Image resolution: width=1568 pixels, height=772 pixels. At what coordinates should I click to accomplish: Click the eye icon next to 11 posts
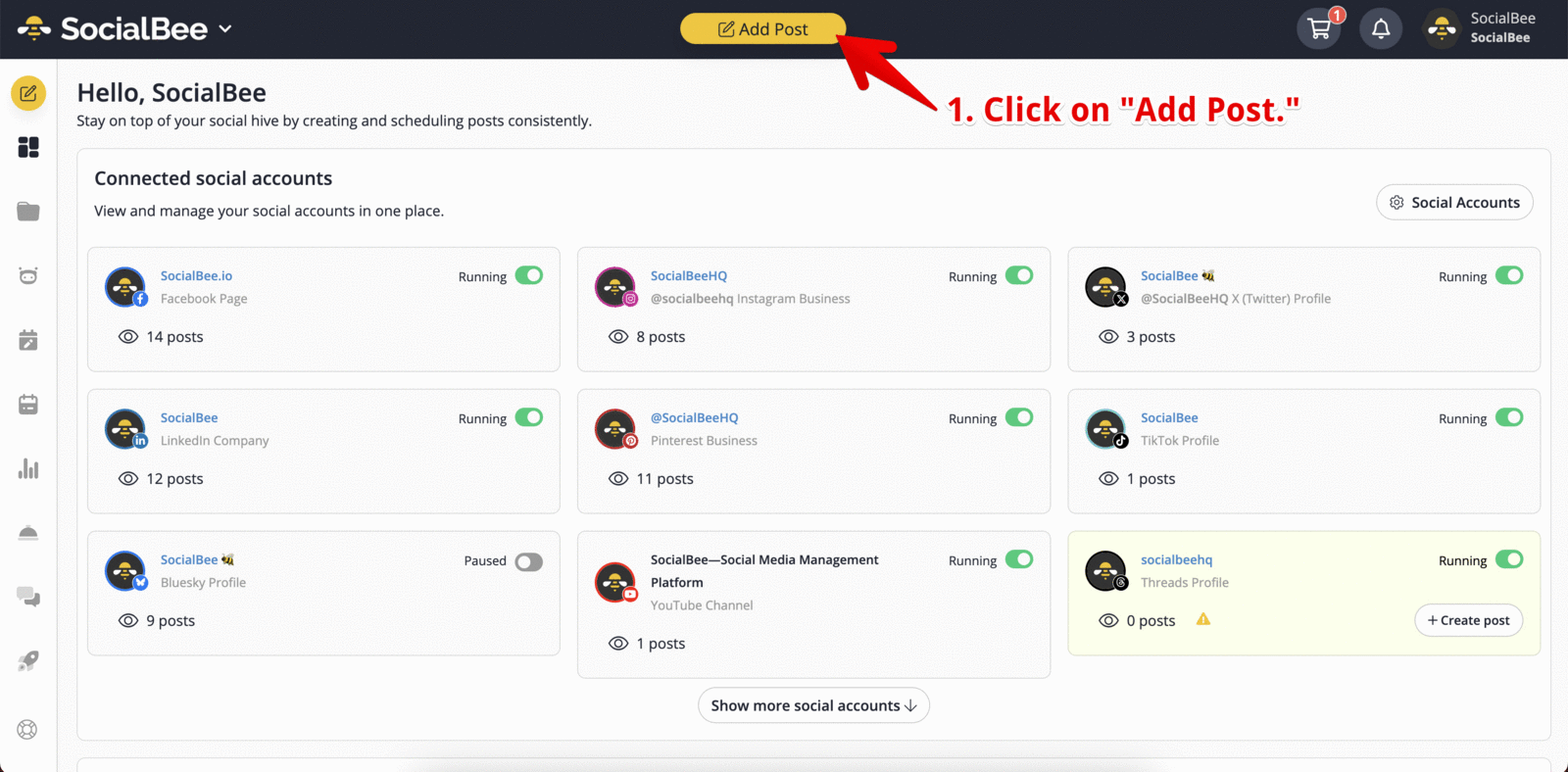618,478
